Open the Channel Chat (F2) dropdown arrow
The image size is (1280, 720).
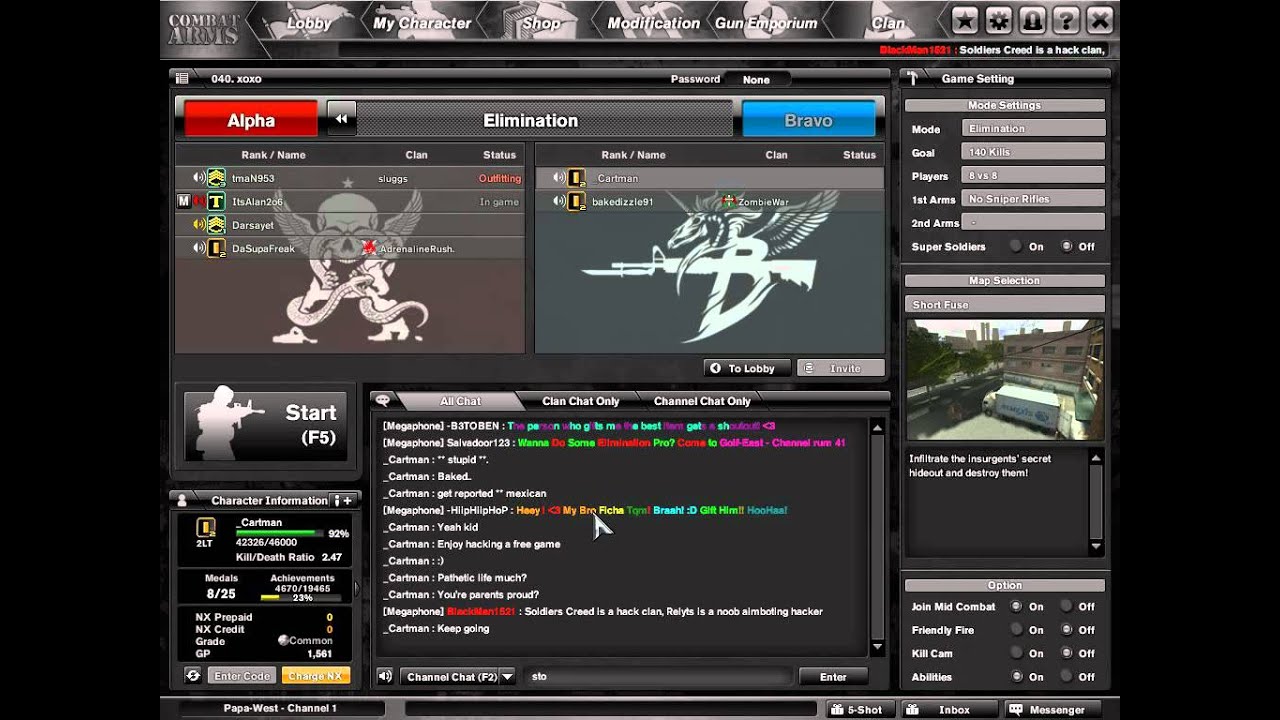tap(507, 676)
